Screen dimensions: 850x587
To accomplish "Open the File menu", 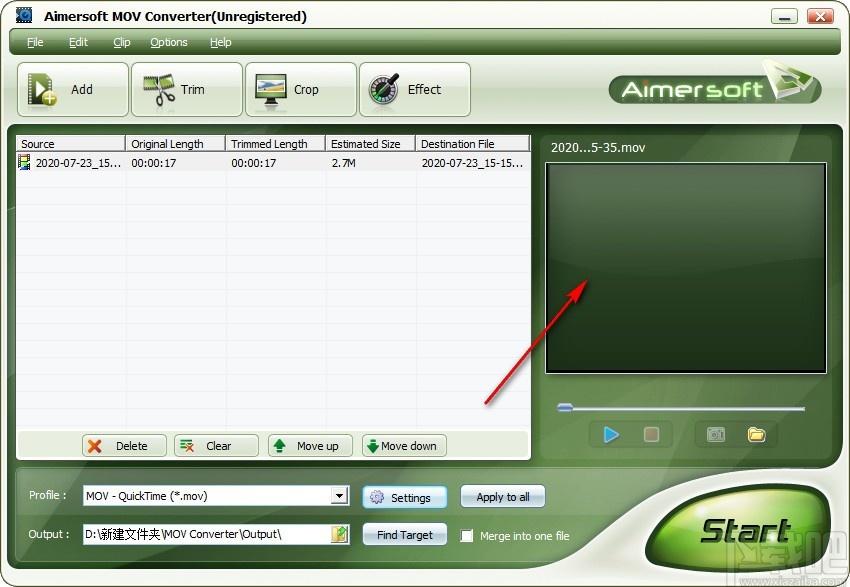I will pyautogui.click(x=35, y=42).
